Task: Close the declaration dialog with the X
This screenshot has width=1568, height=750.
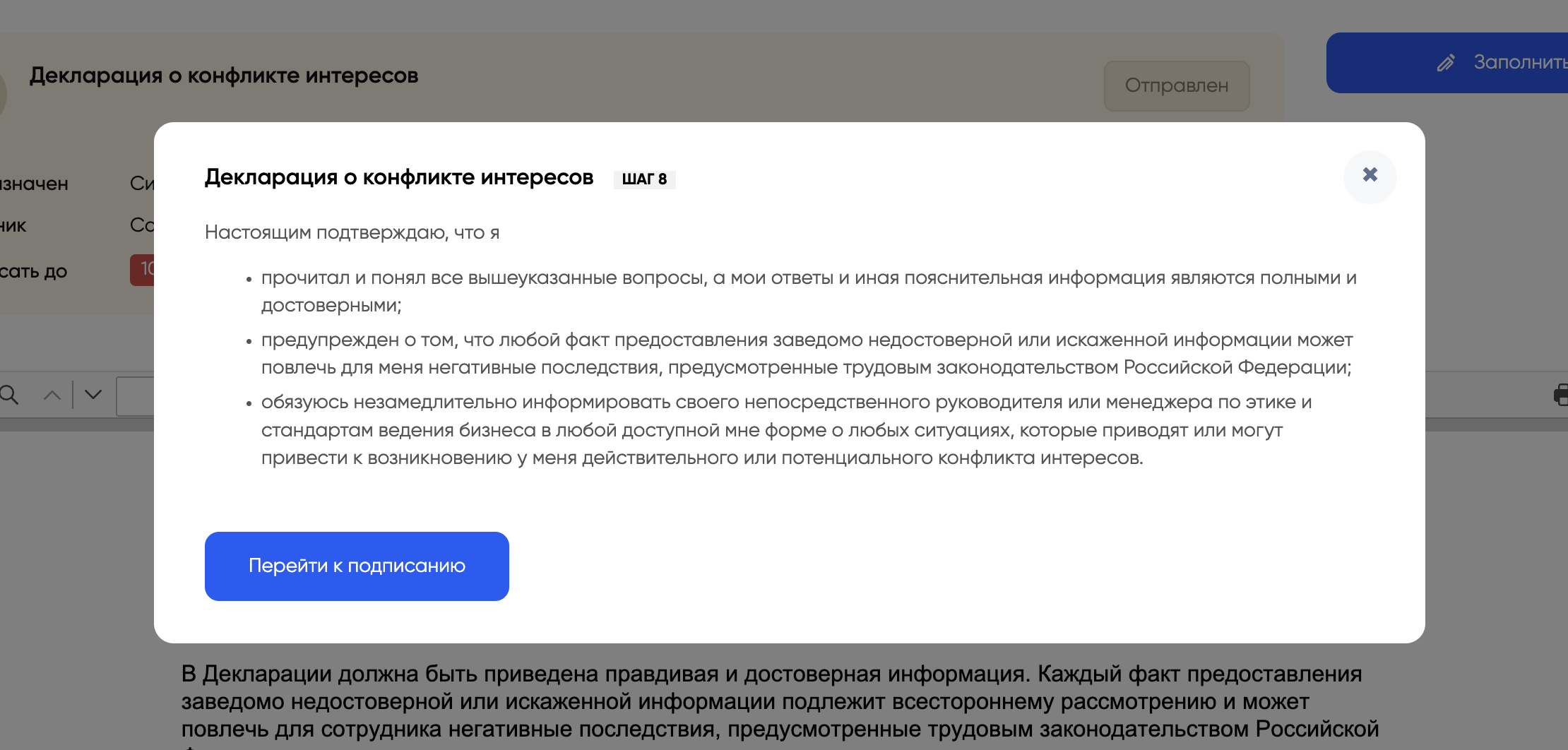Action: pos(1370,175)
